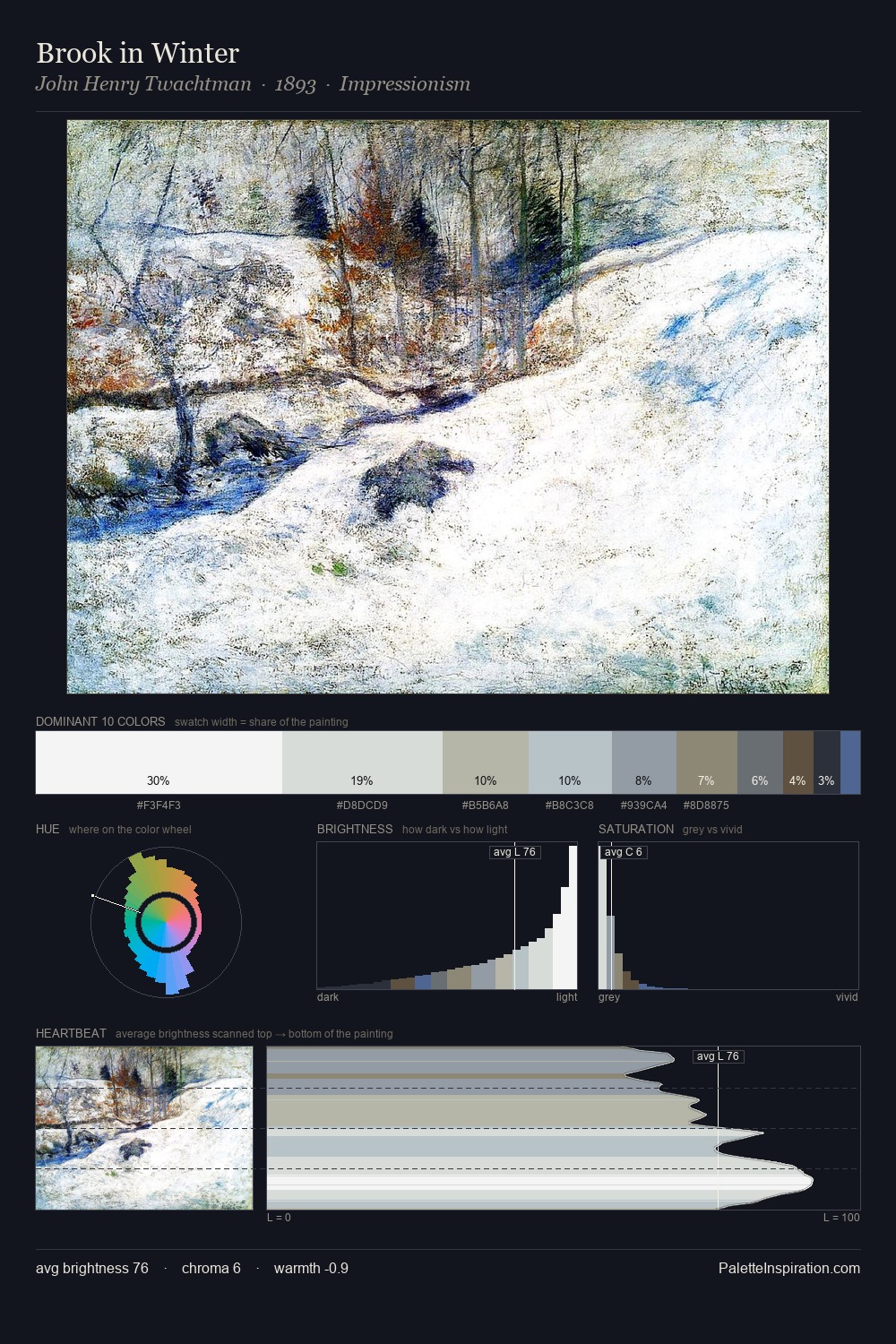The height and width of the screenshot is (1344, 896).
Task: Click the Impressionism style label
Action: 405,84
